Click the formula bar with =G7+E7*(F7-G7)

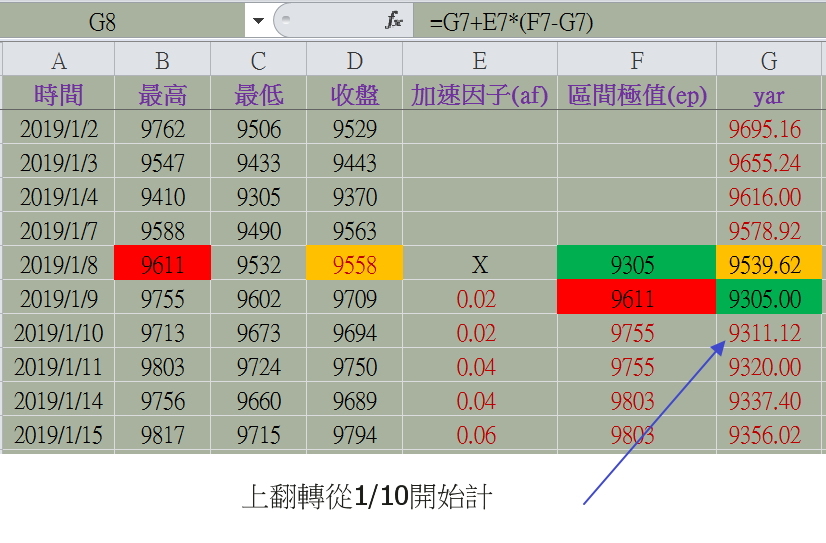[620, 22]
